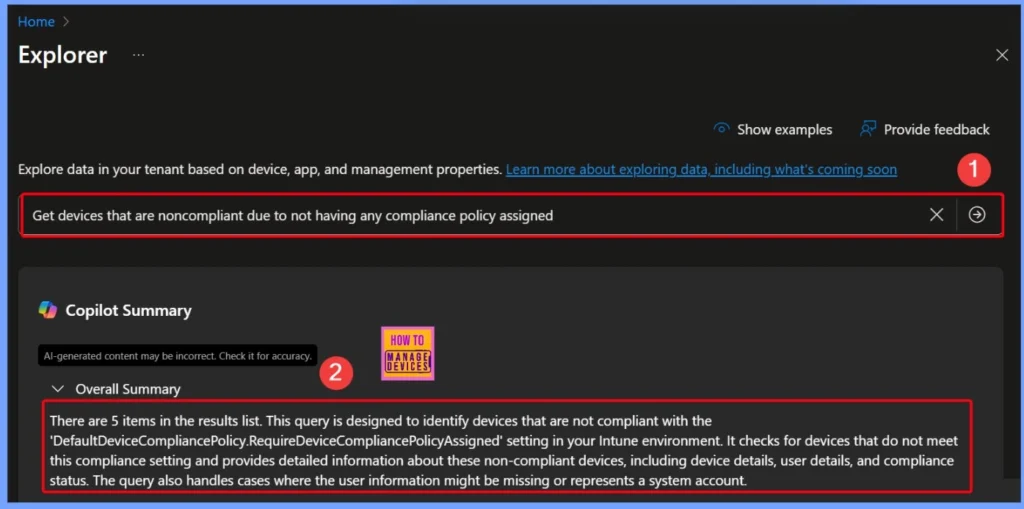The height and width of the screenshot is (509, 1024).
Task: Click the Provide feedback label
Action: tap(936, 130)
